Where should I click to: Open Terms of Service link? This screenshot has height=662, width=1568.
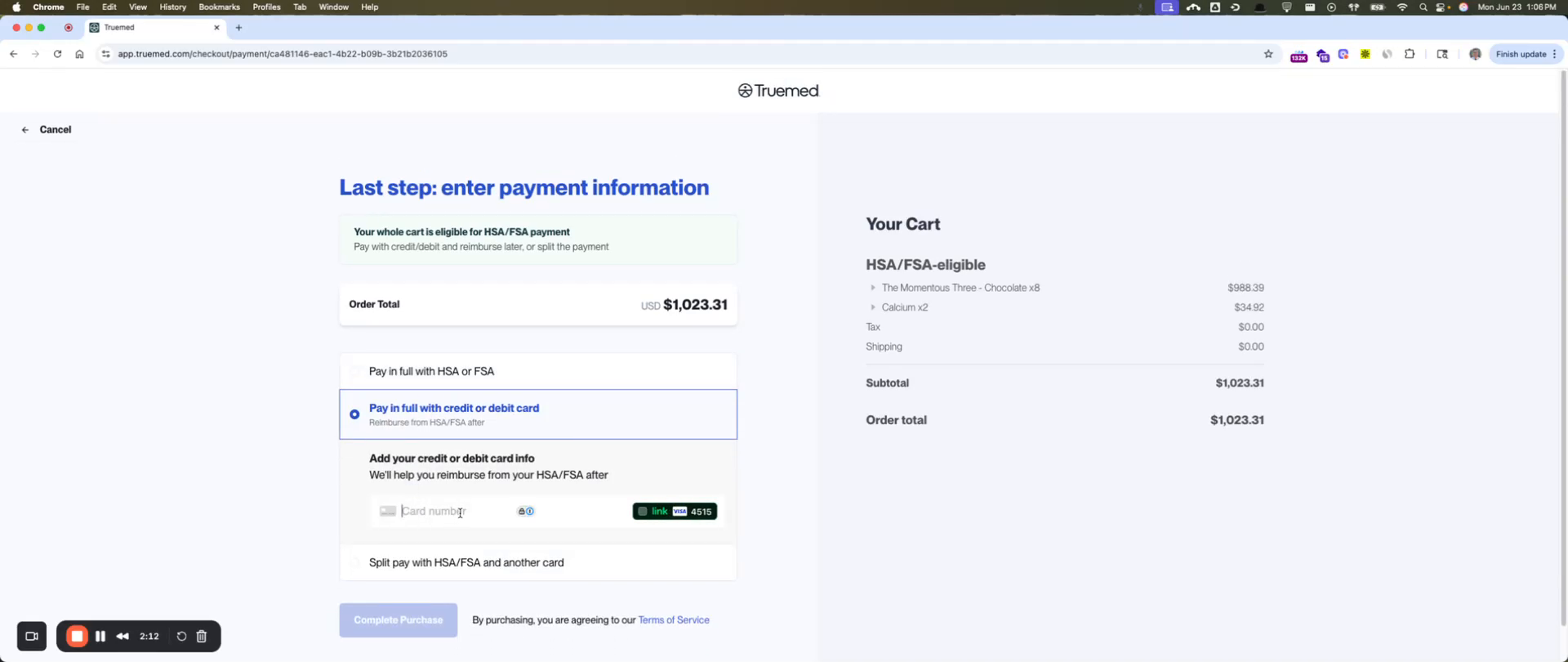coord(674,620)
